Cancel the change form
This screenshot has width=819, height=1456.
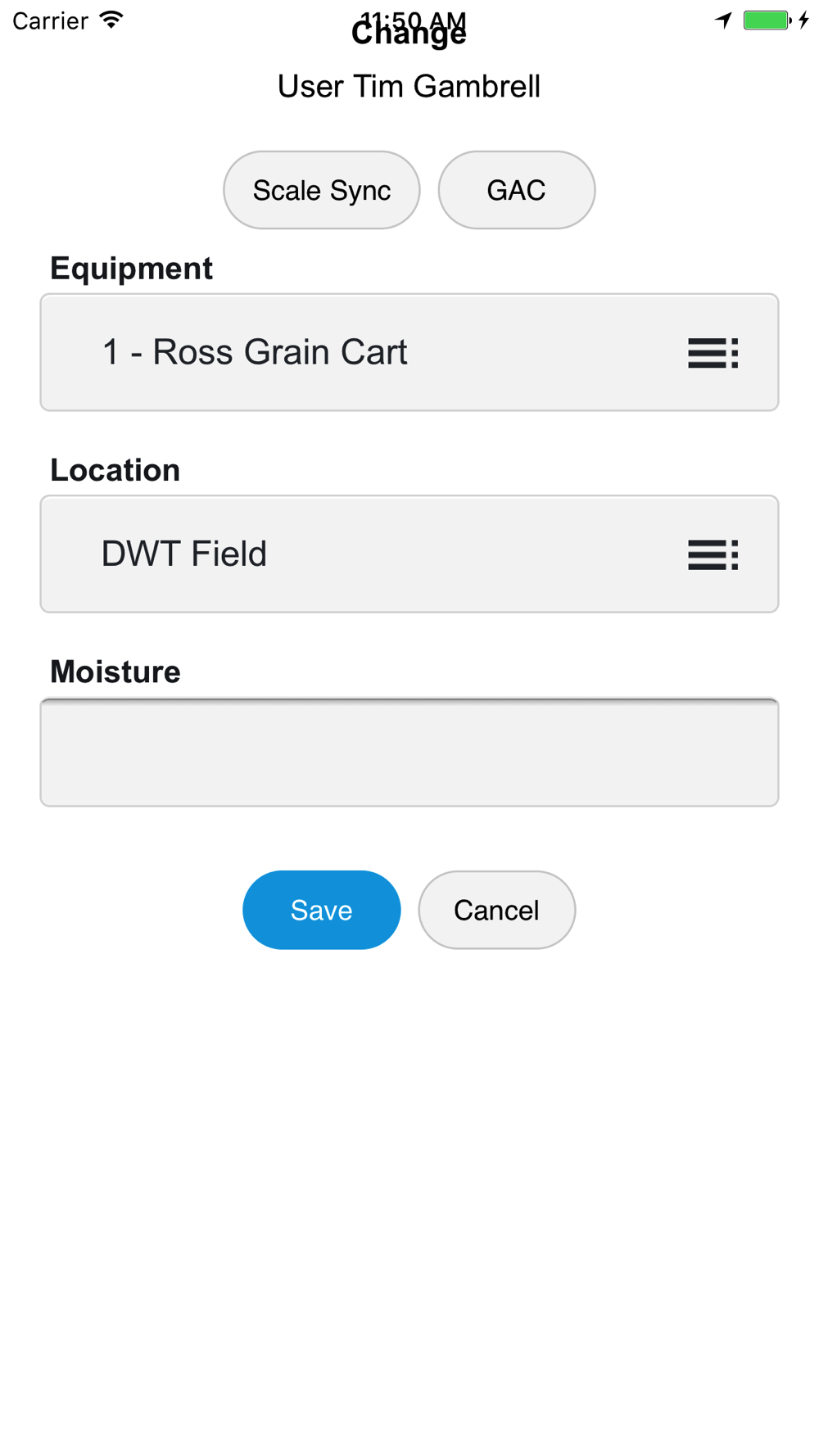(x=496, y=910)
